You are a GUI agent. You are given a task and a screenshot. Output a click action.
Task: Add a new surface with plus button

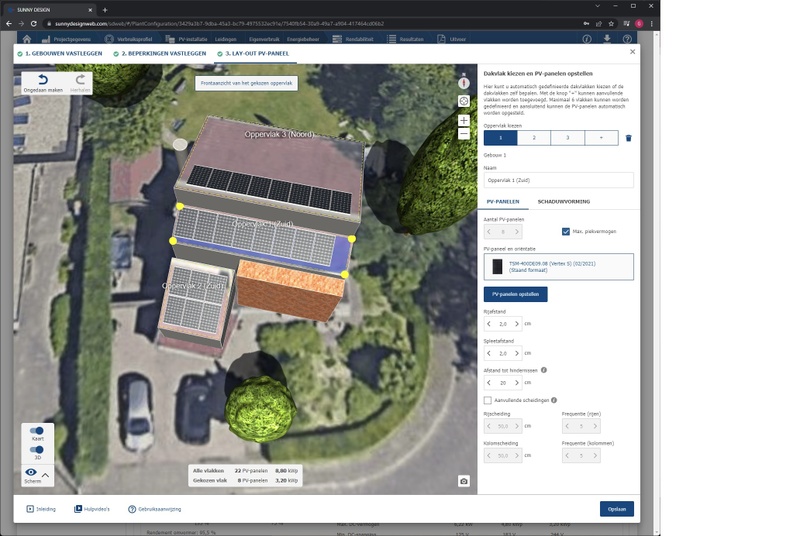tap(601, 138)
